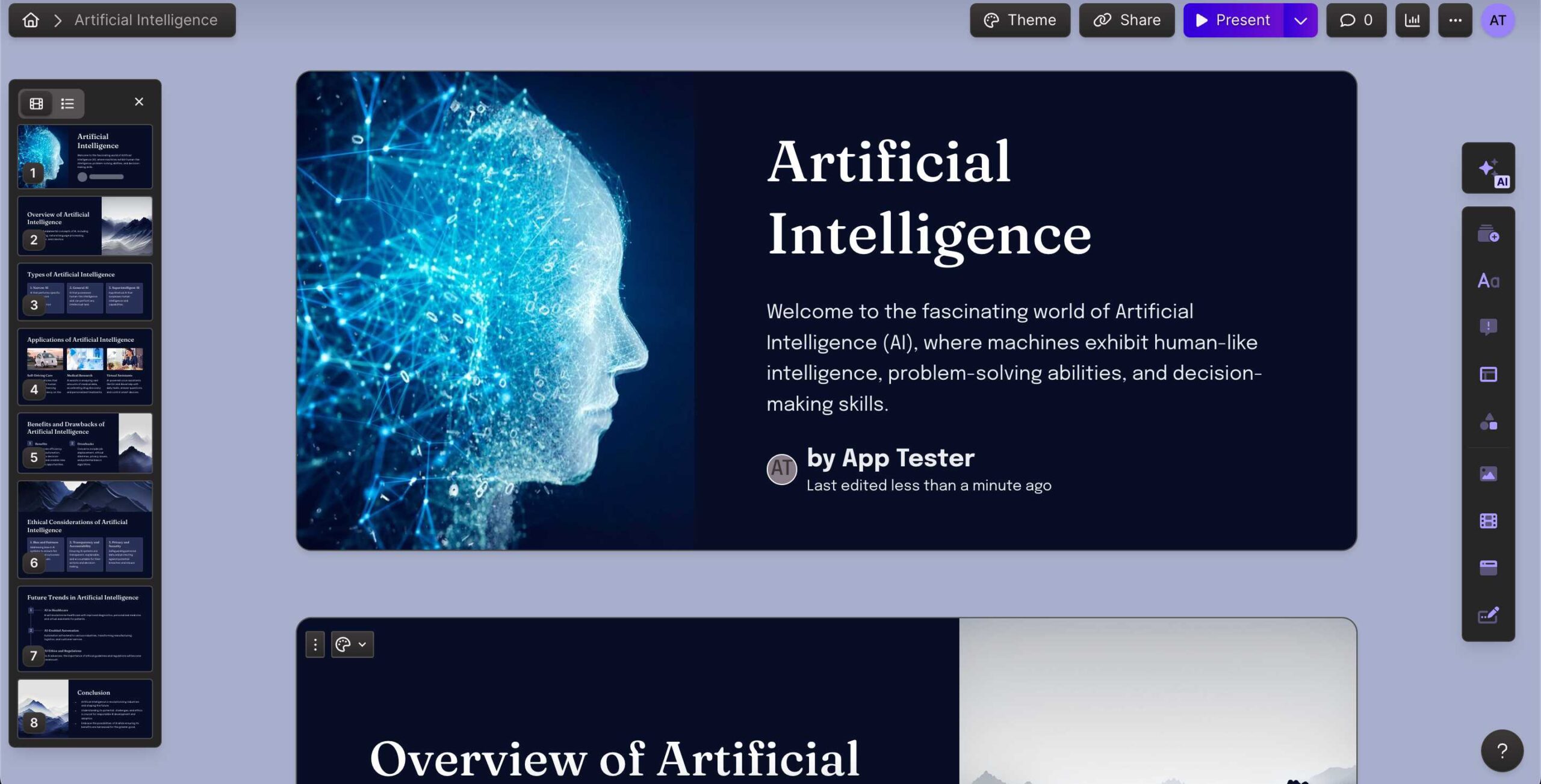The height and width of the screenshot is (784, 1541).
Task: Click the layout/template icon in sidebar
Action: click(1489, 375)
